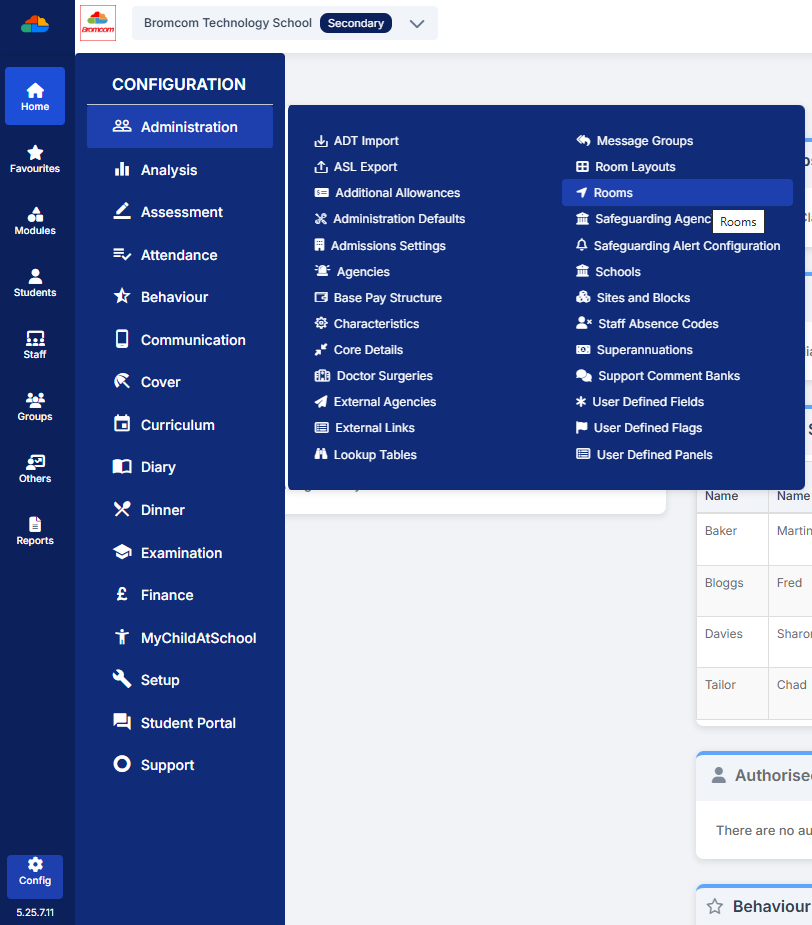Open Staff Absence Codes
812x925 pixels.
pos(658,324)
